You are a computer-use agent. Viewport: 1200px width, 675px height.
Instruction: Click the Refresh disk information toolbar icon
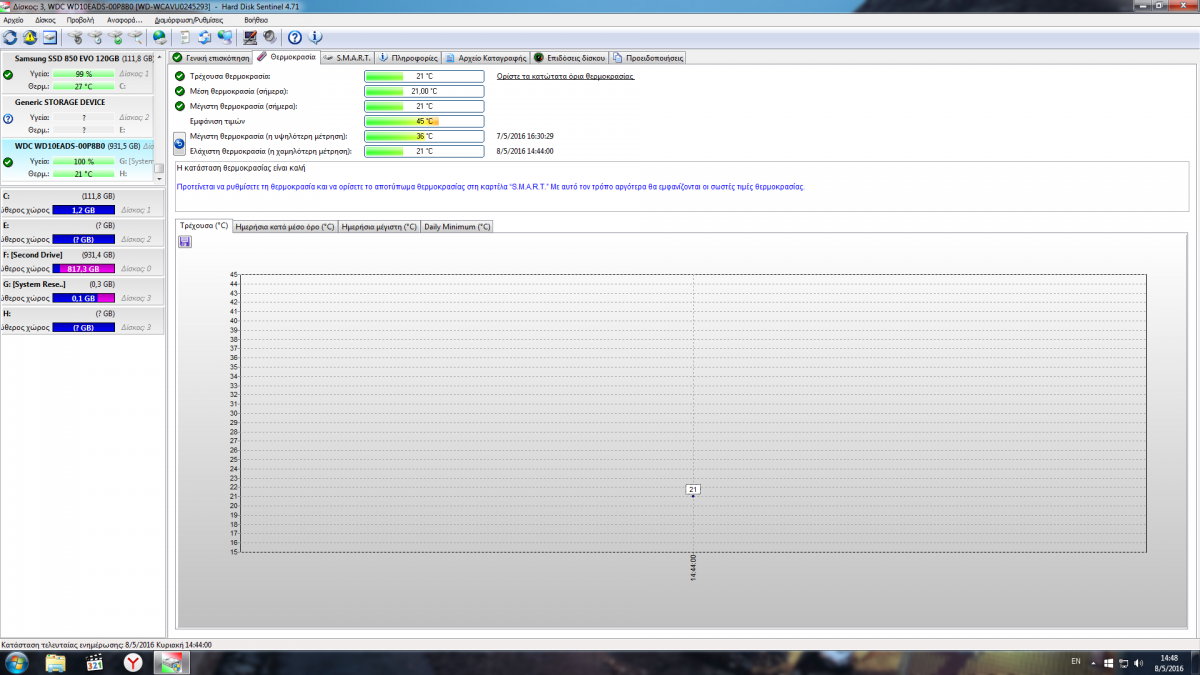tap(10, 37)
